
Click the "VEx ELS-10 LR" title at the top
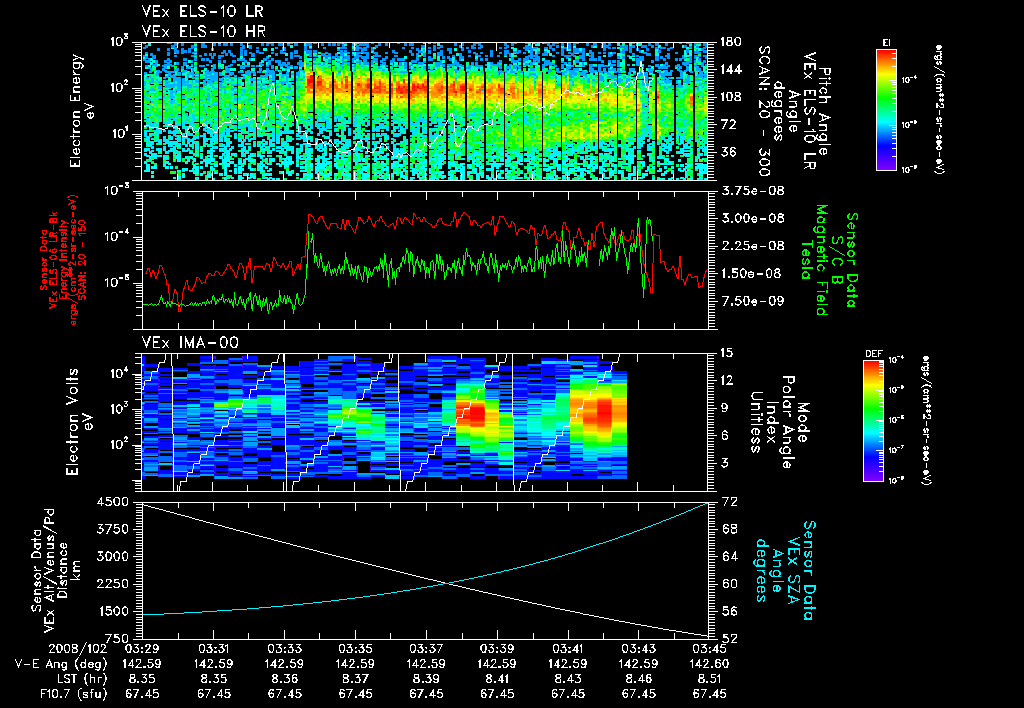[202, 12]
